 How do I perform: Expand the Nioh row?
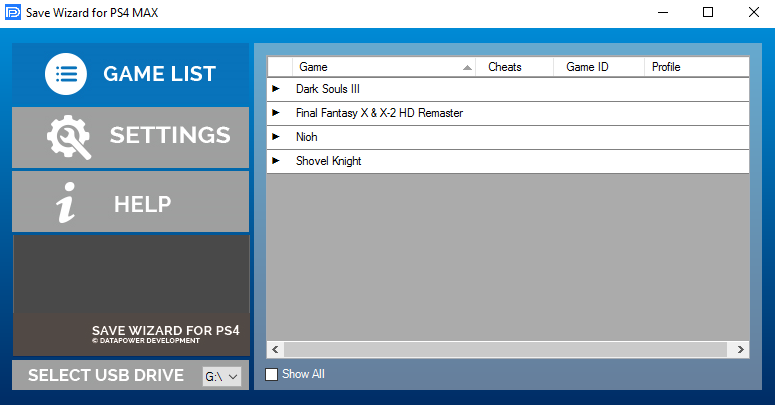click(x=276, y=137)
